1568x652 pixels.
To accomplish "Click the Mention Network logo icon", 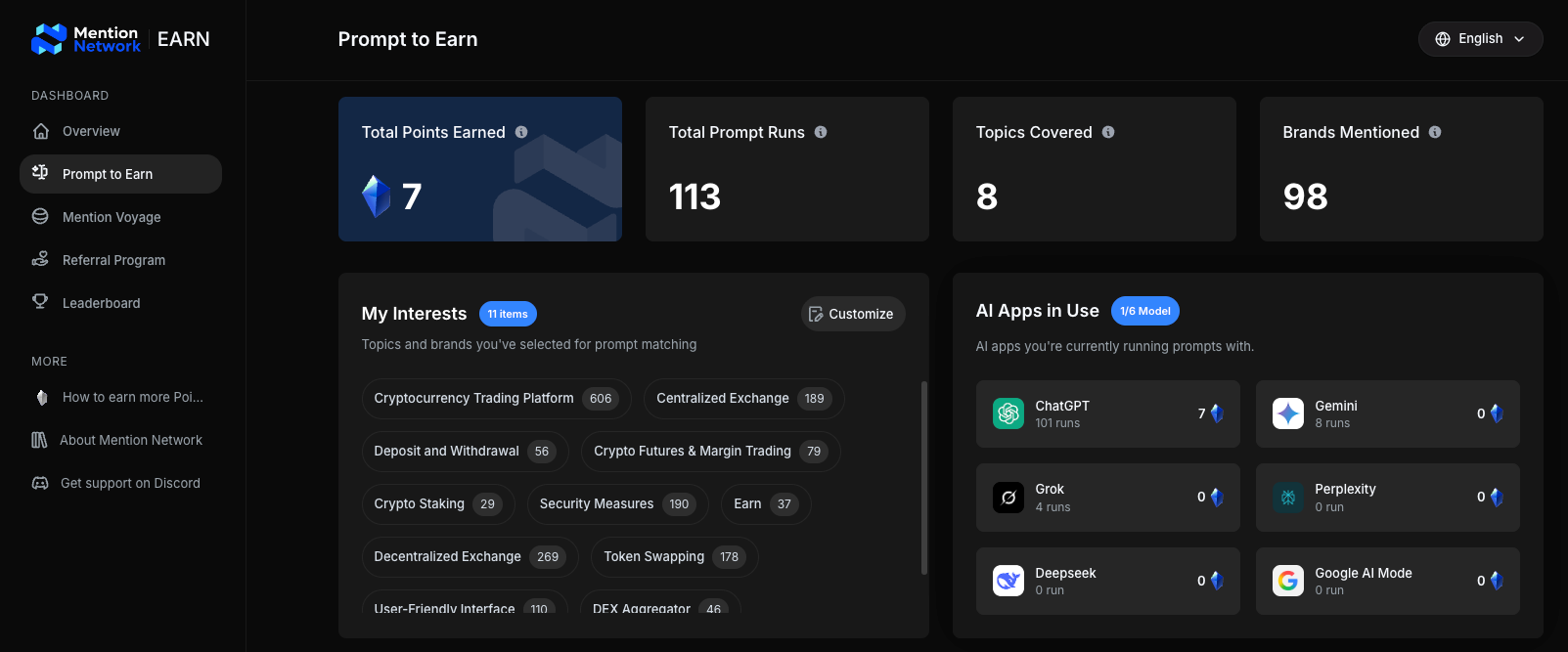I will [x=49, y=39].
